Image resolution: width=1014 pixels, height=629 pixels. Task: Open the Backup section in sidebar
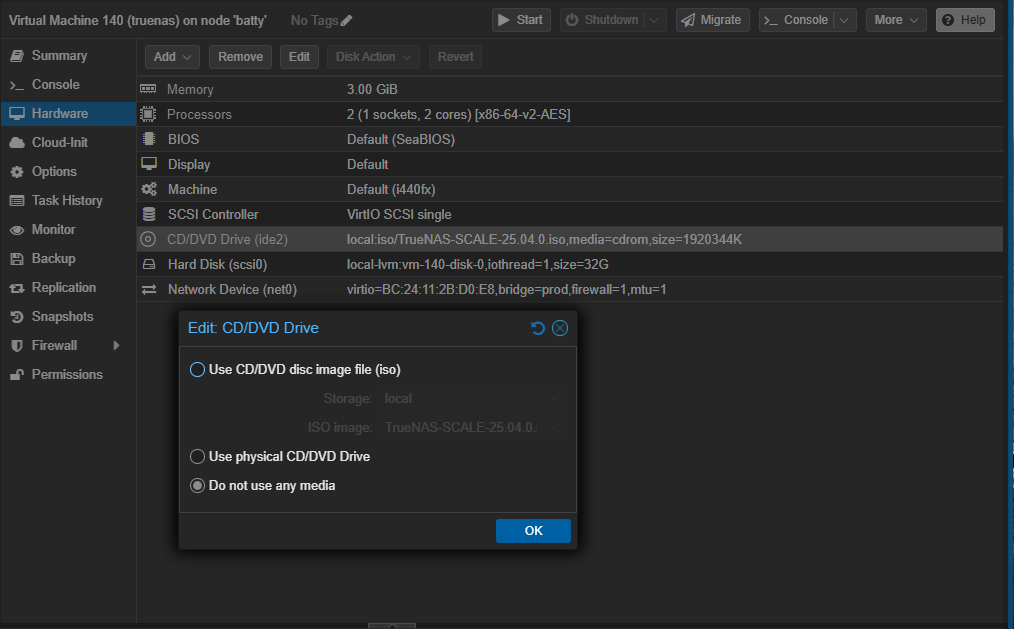click(53, 258)
